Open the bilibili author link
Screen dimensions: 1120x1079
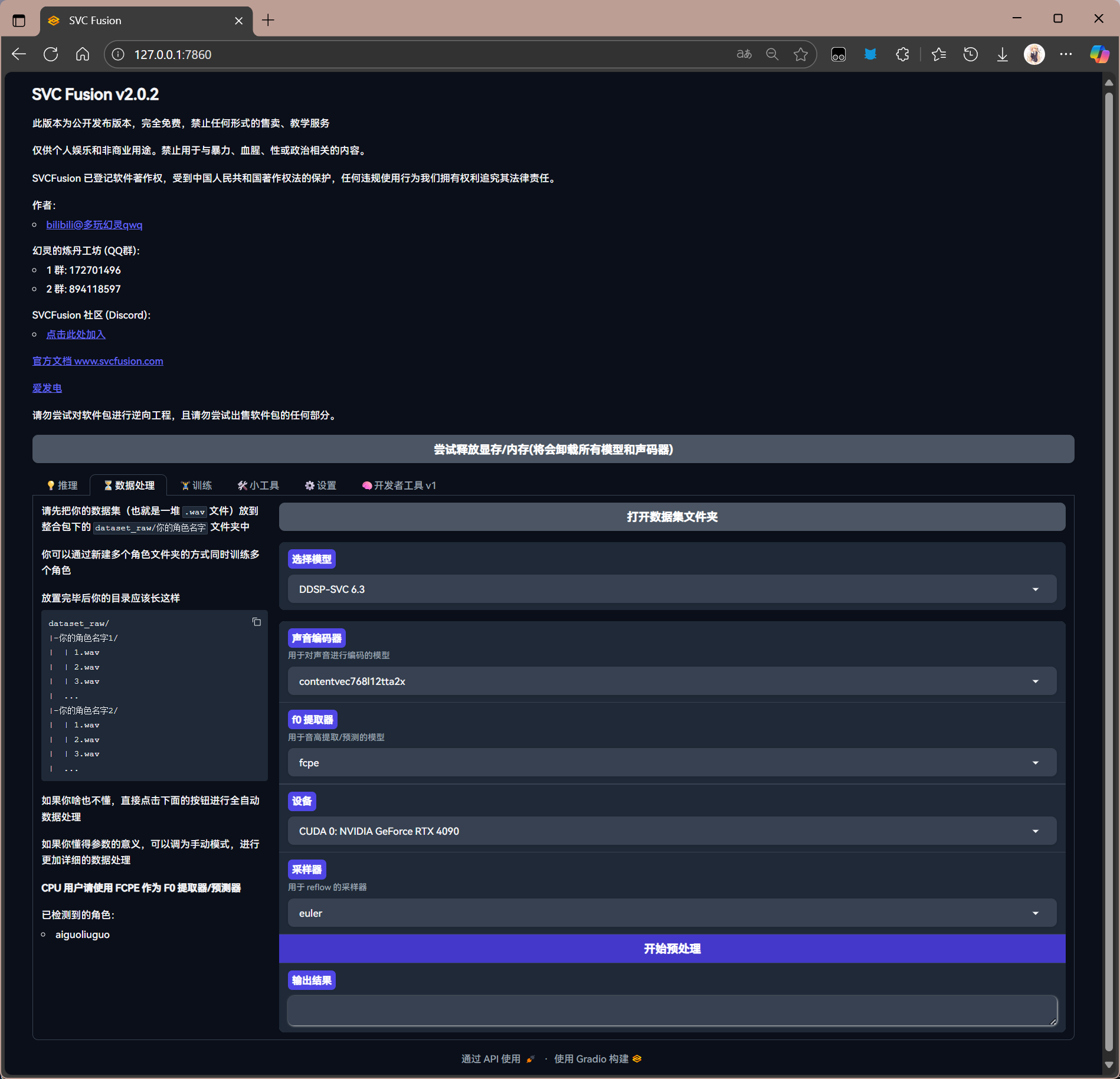pos(94,225)
